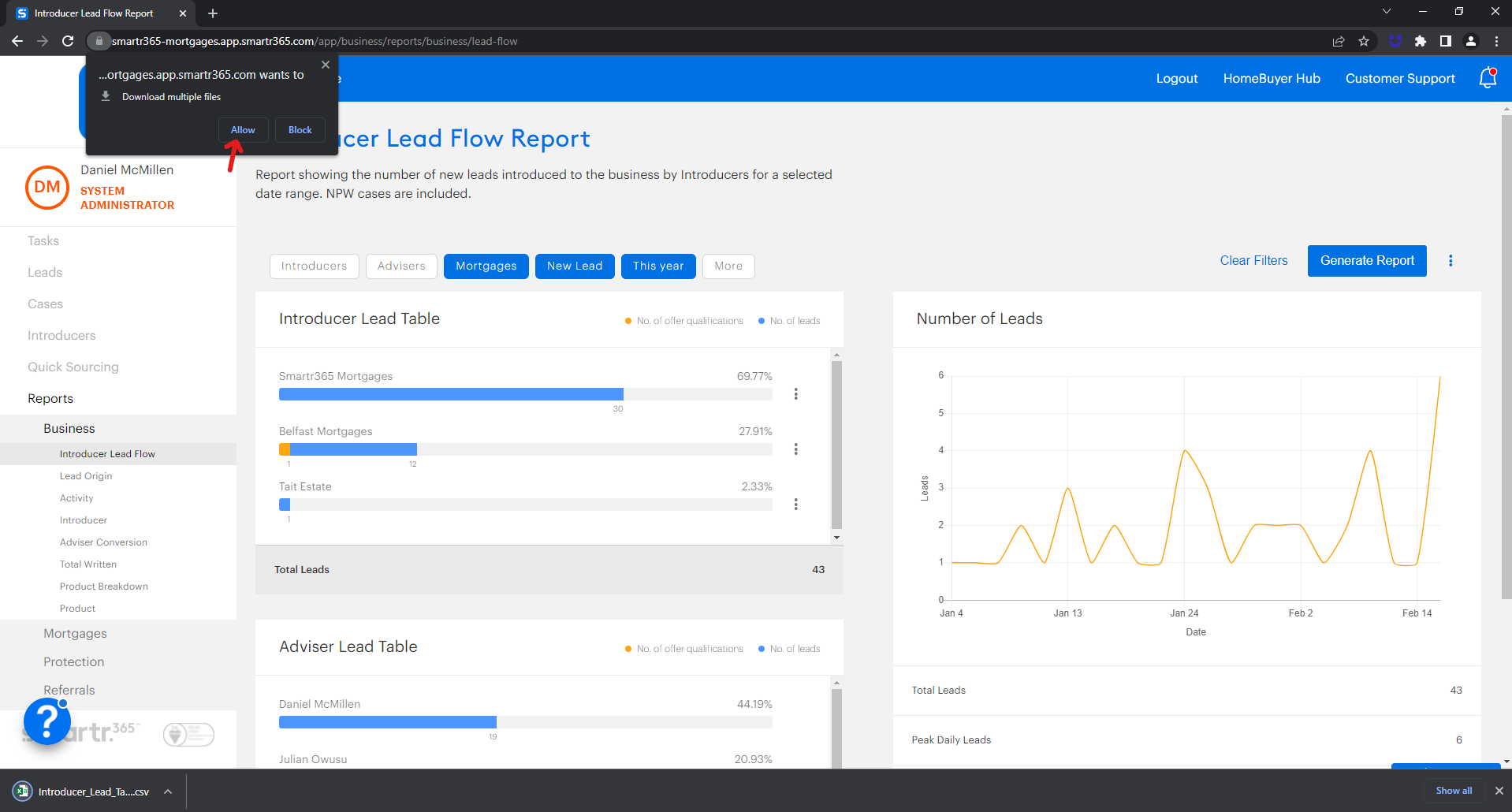Screen dimensions: 1512x812
Task: Open Leads in the sidebar
Action: pos(45,273)
